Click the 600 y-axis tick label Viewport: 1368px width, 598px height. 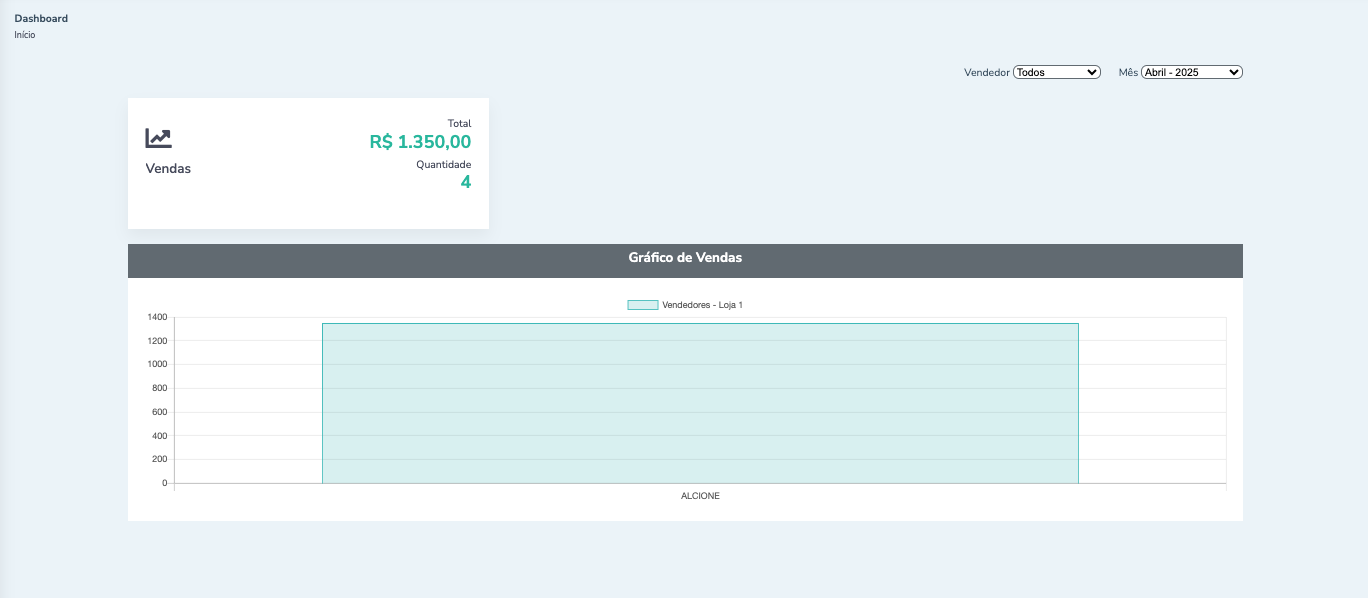(159, 412)
